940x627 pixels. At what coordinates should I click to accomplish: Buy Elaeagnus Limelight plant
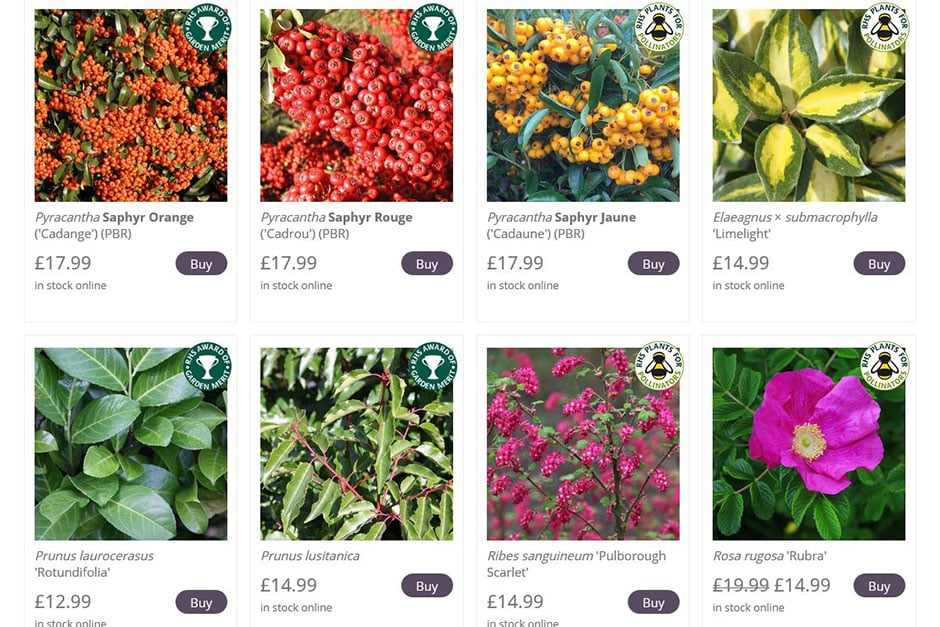[x=879, y=264]
